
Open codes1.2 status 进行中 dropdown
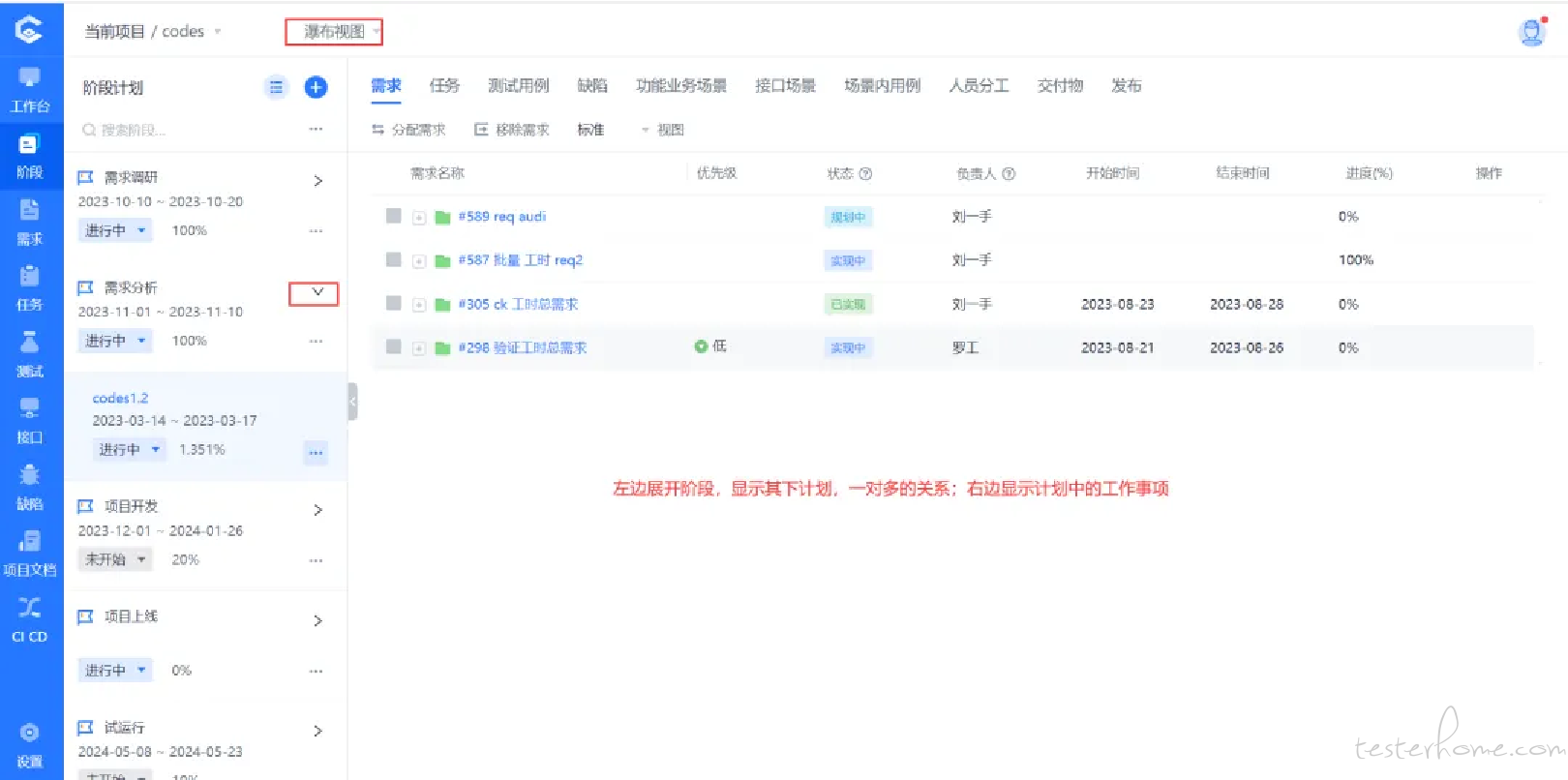(129, 450)
